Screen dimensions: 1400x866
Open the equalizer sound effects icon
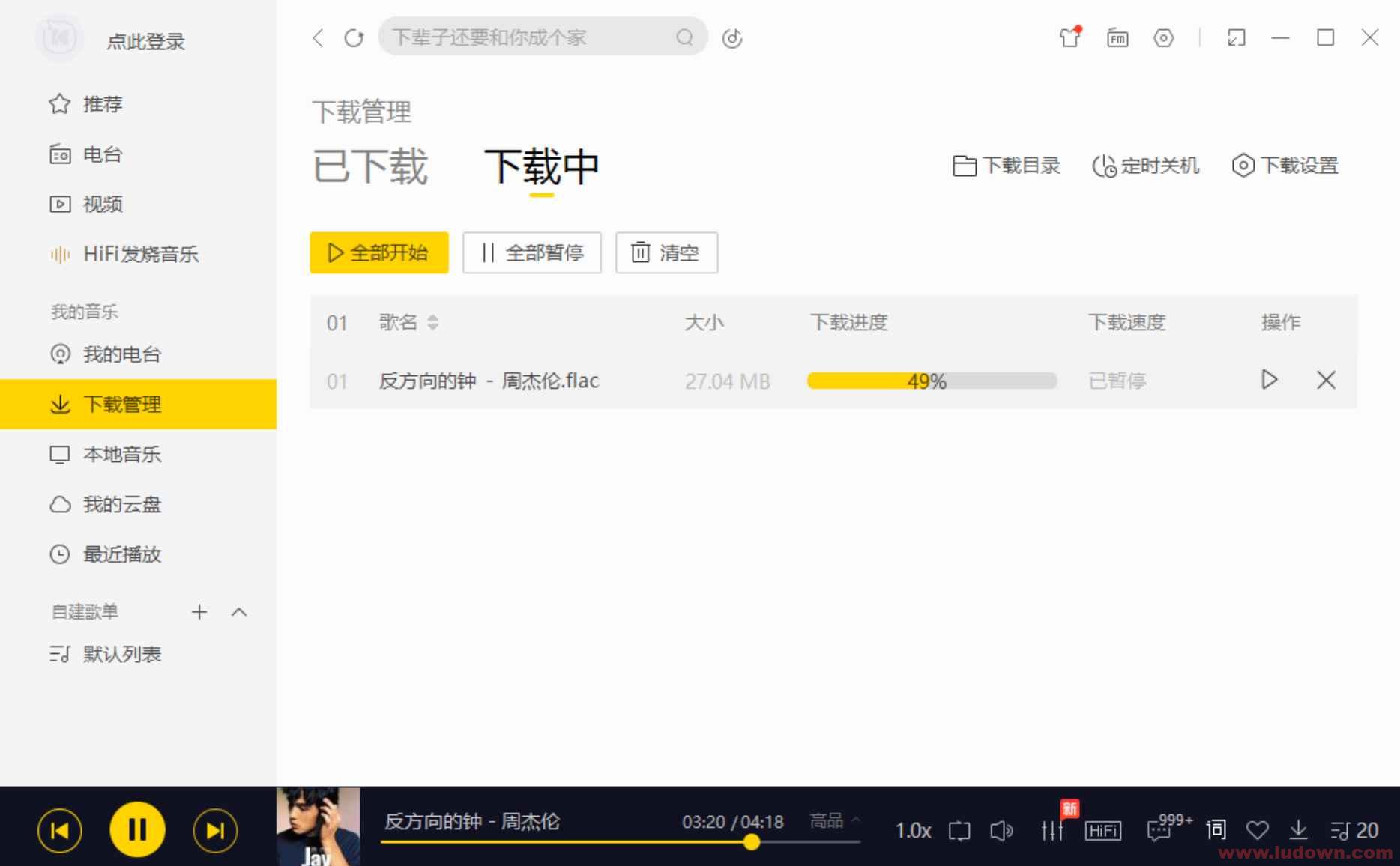click(x=1052, y=829)
